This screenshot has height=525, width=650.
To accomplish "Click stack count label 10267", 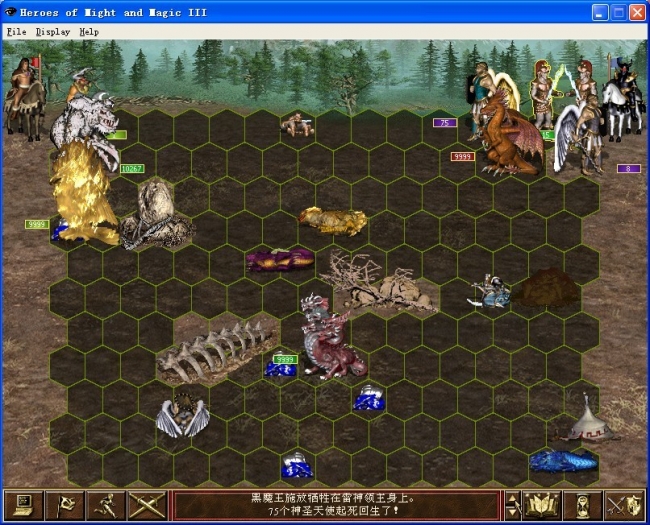I will (x=132, y=169).
